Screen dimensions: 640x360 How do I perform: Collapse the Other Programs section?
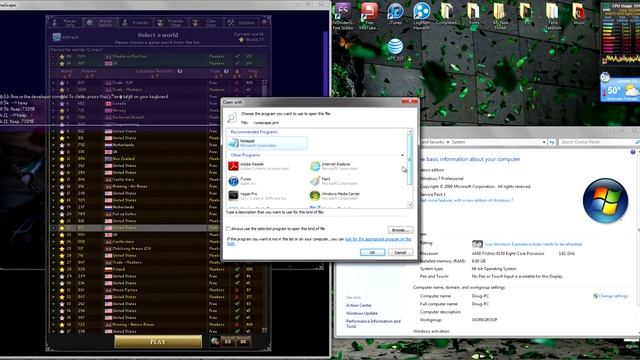click(x=402, y=156)
